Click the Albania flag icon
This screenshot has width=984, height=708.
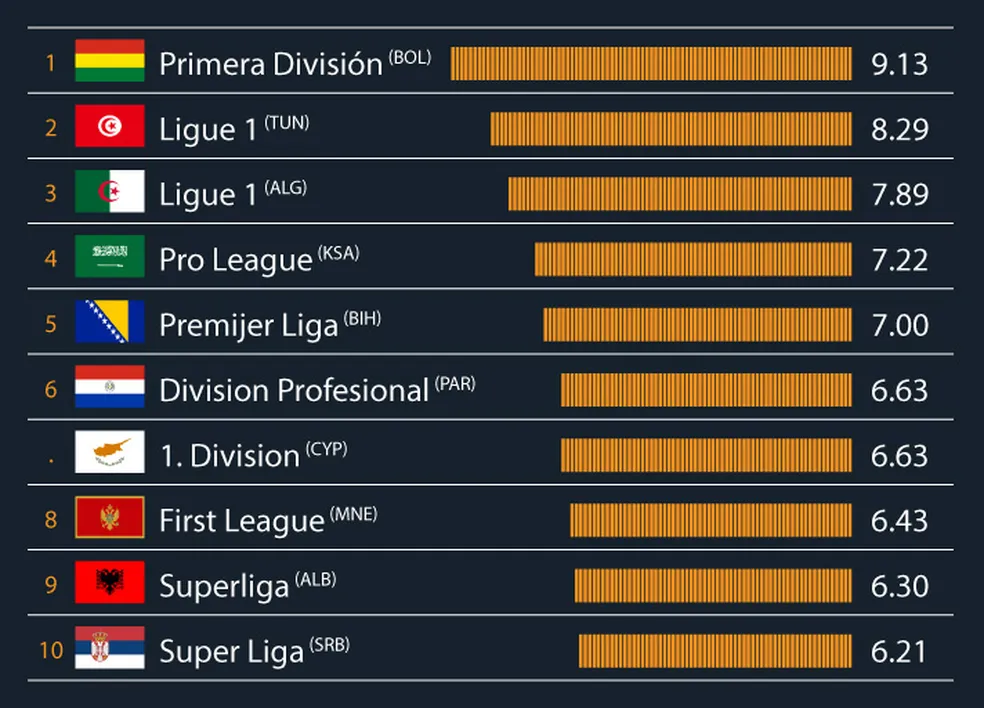110,583
